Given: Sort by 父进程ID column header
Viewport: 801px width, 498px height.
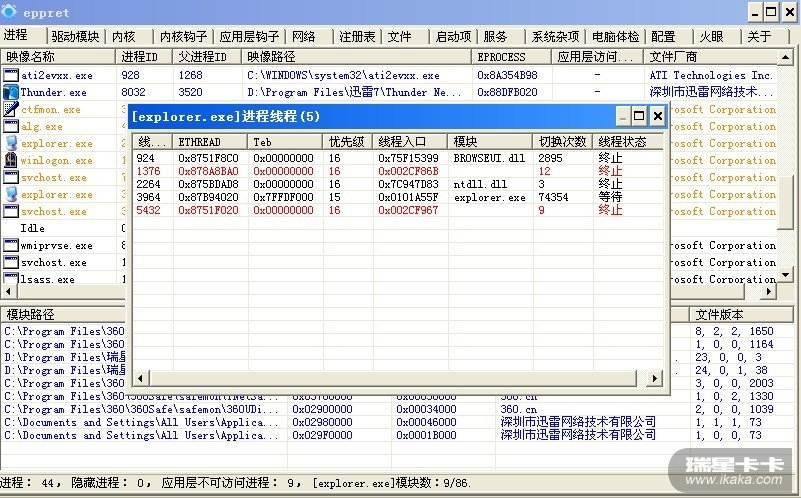Looking at the screenshot, I should point(206,57).
